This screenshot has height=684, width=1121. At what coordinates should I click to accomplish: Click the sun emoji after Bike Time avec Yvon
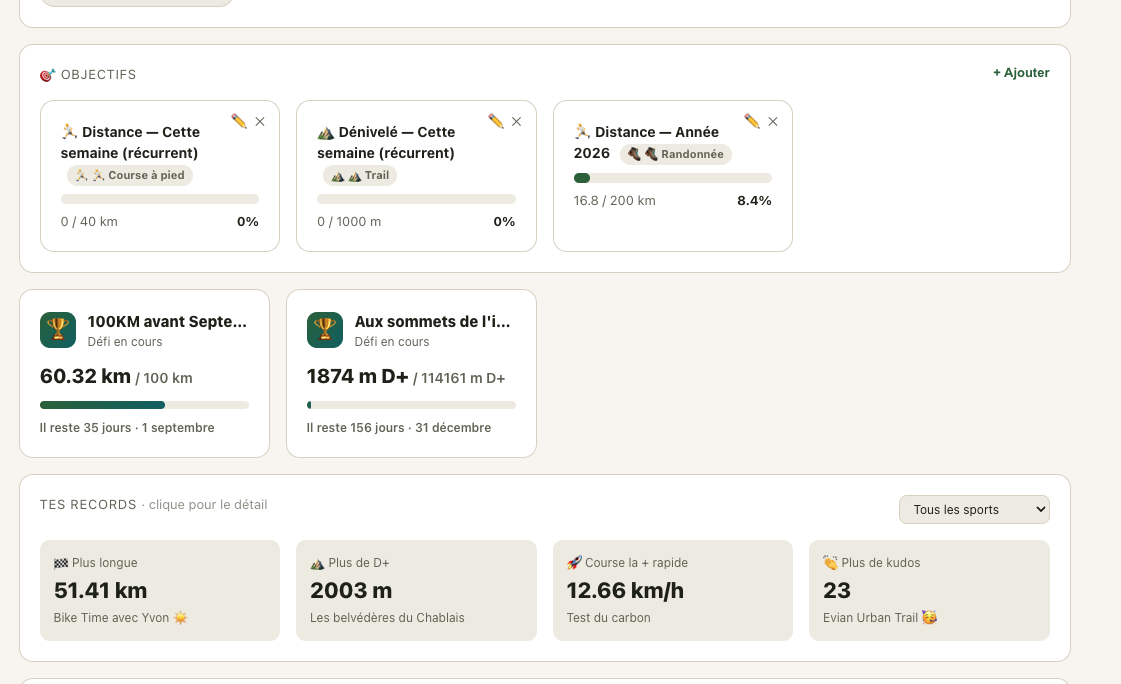(180, 618)
